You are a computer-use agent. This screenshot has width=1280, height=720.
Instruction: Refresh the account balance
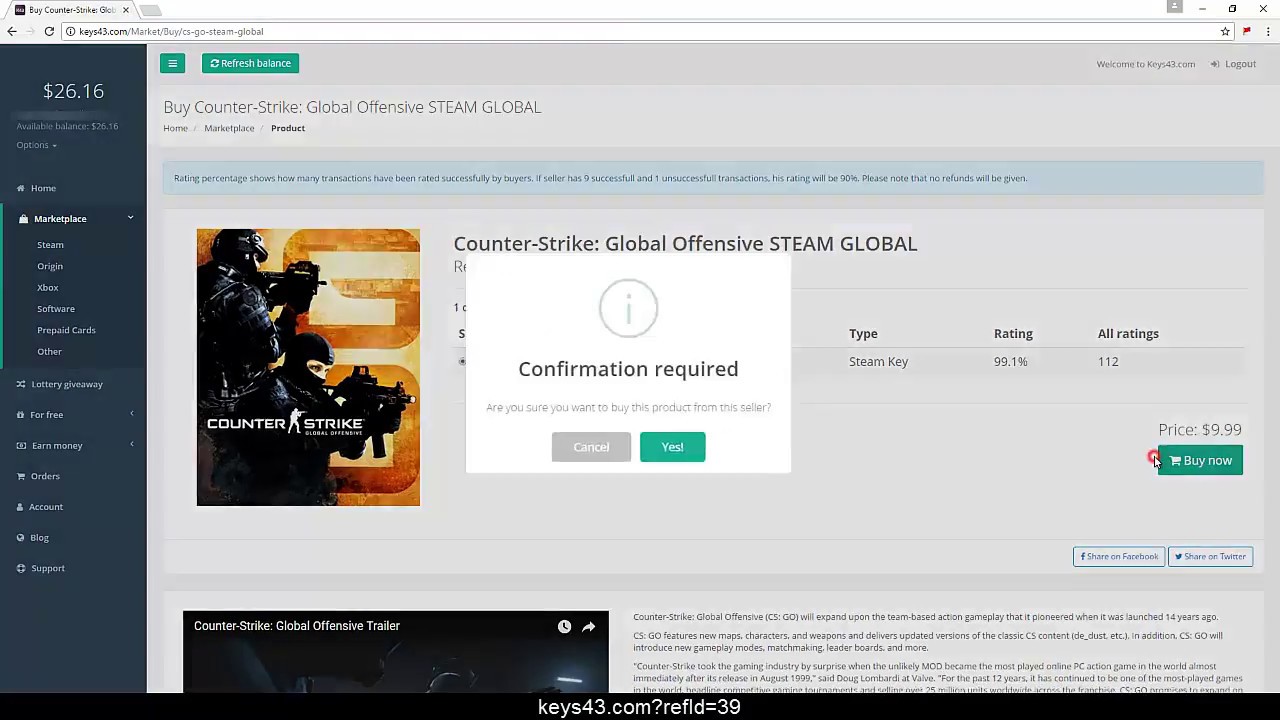point(250,63)
